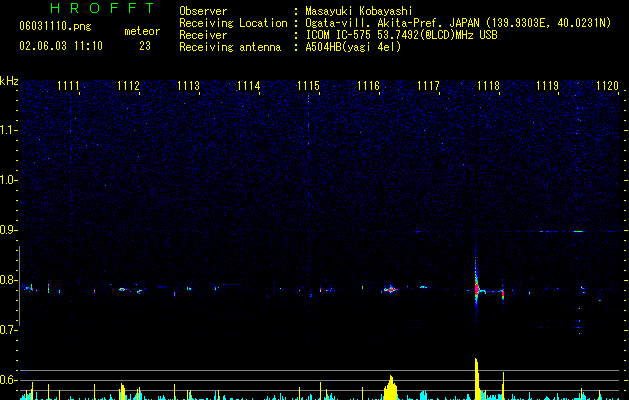Click the "Receiving antenna" field label

230,47
